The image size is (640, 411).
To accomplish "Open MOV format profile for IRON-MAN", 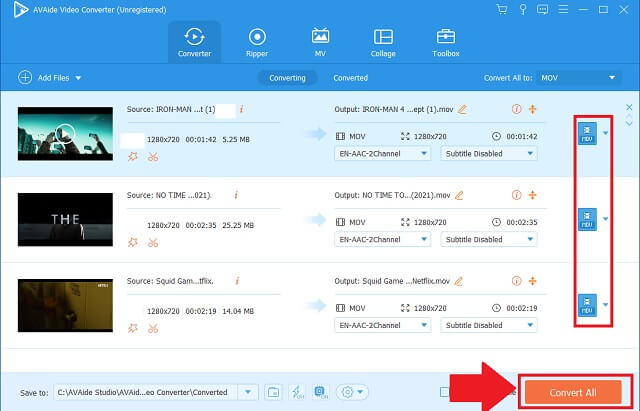I will (x=587, y=133).
